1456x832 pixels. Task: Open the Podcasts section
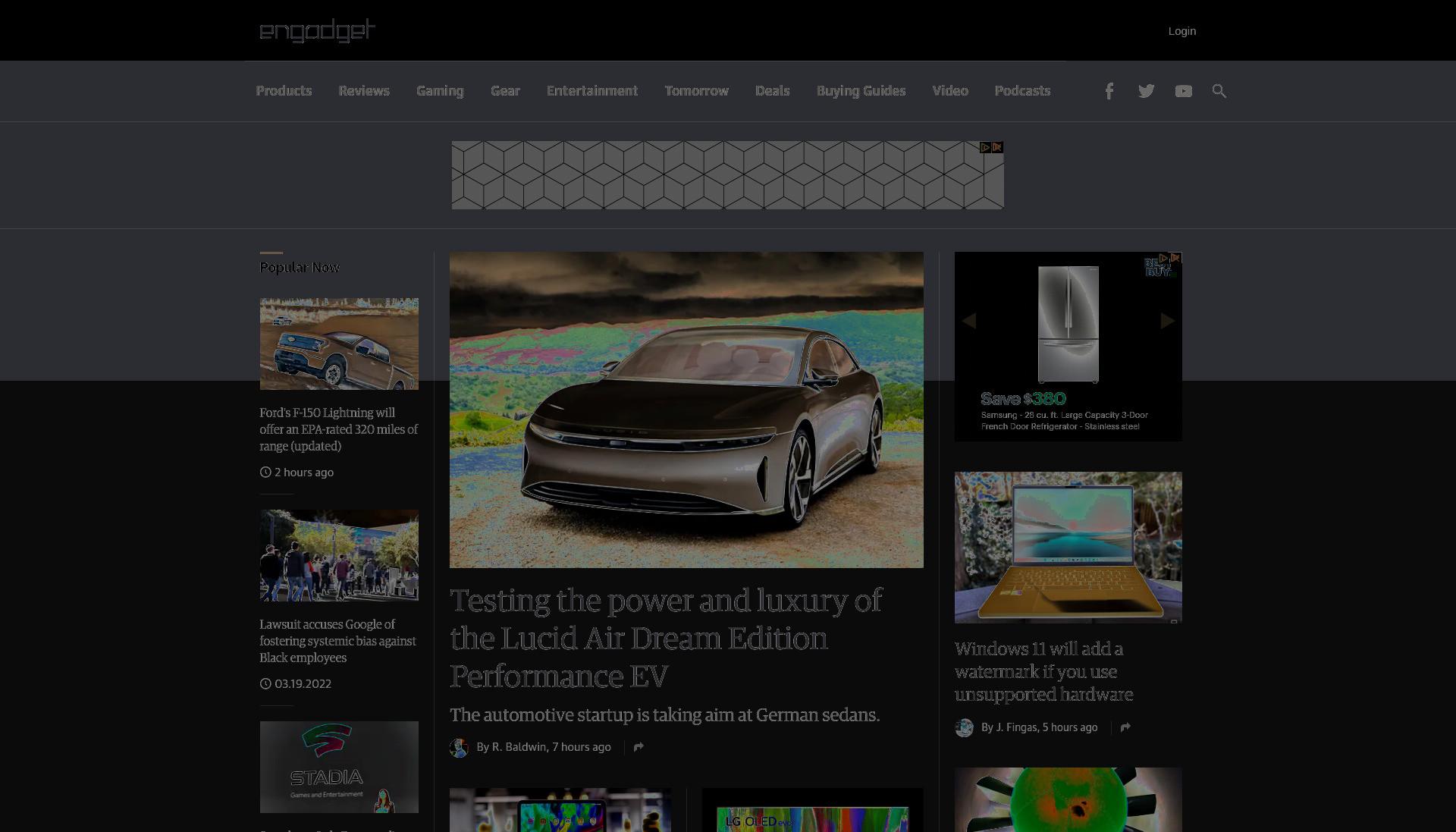point(1022,91)
